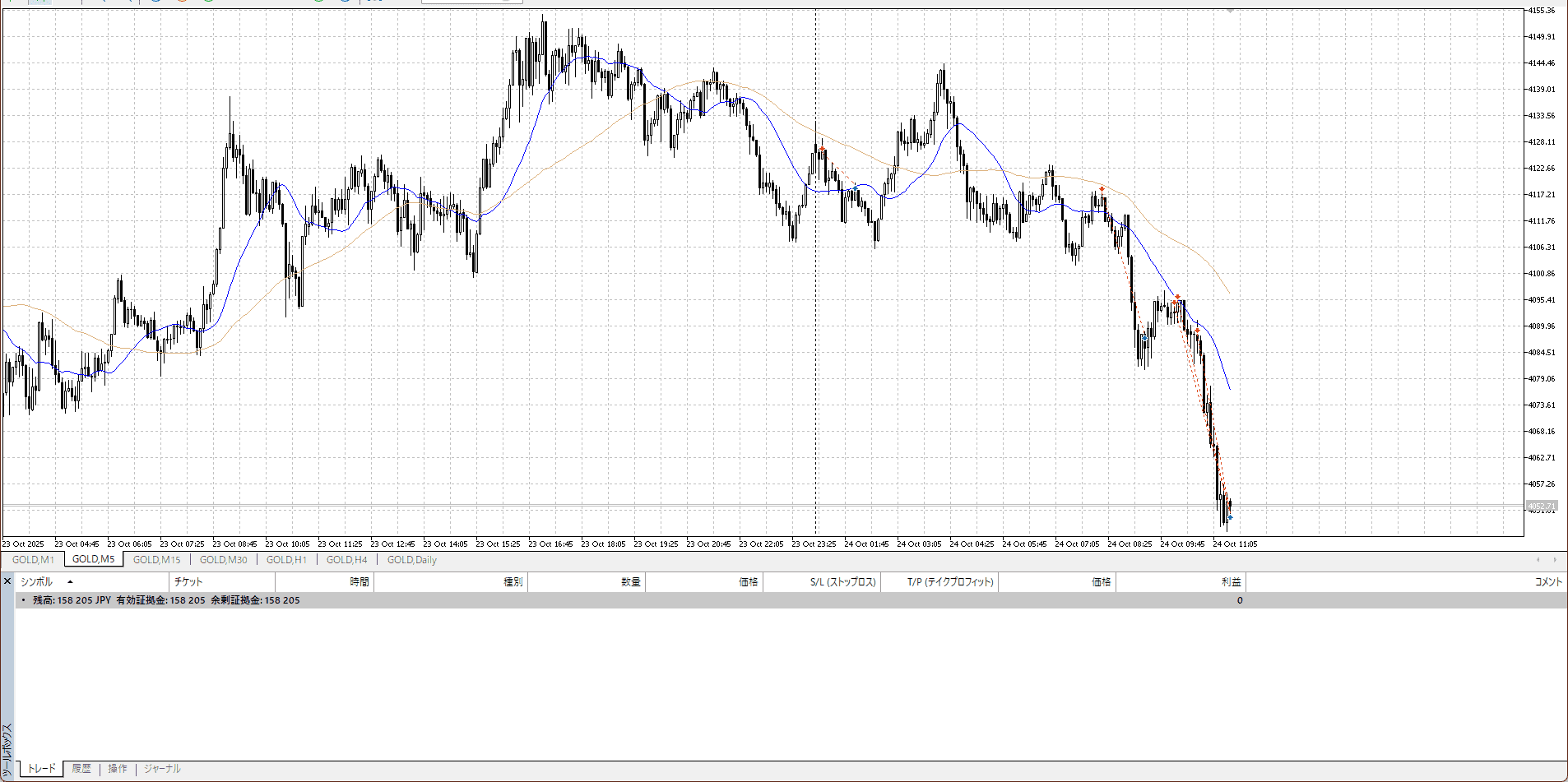Sort trades by シンボル column header

point(36,582)
